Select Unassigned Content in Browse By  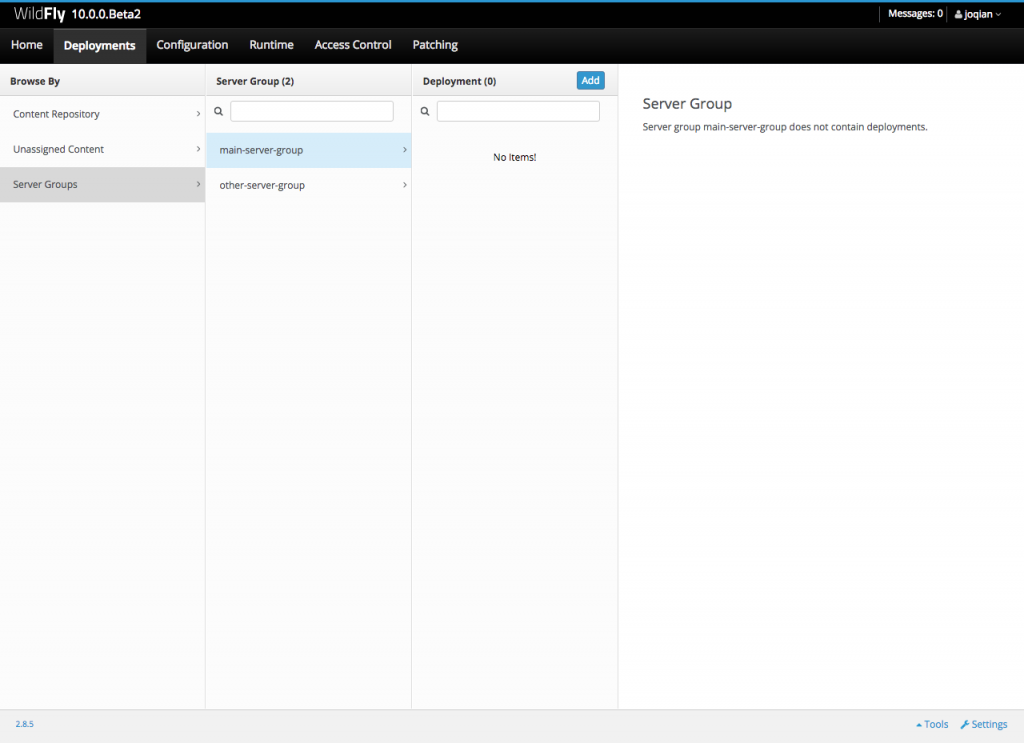coord(103,150)
